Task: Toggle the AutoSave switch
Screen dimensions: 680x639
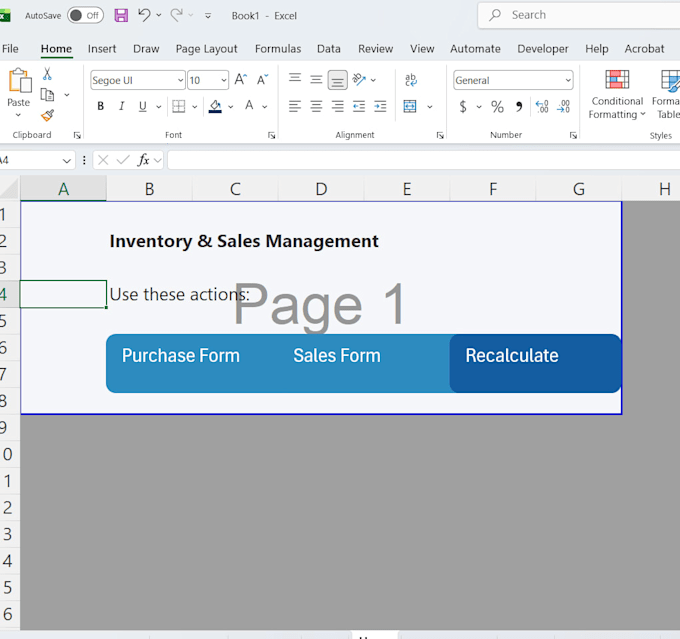Action: pos(85,16)
